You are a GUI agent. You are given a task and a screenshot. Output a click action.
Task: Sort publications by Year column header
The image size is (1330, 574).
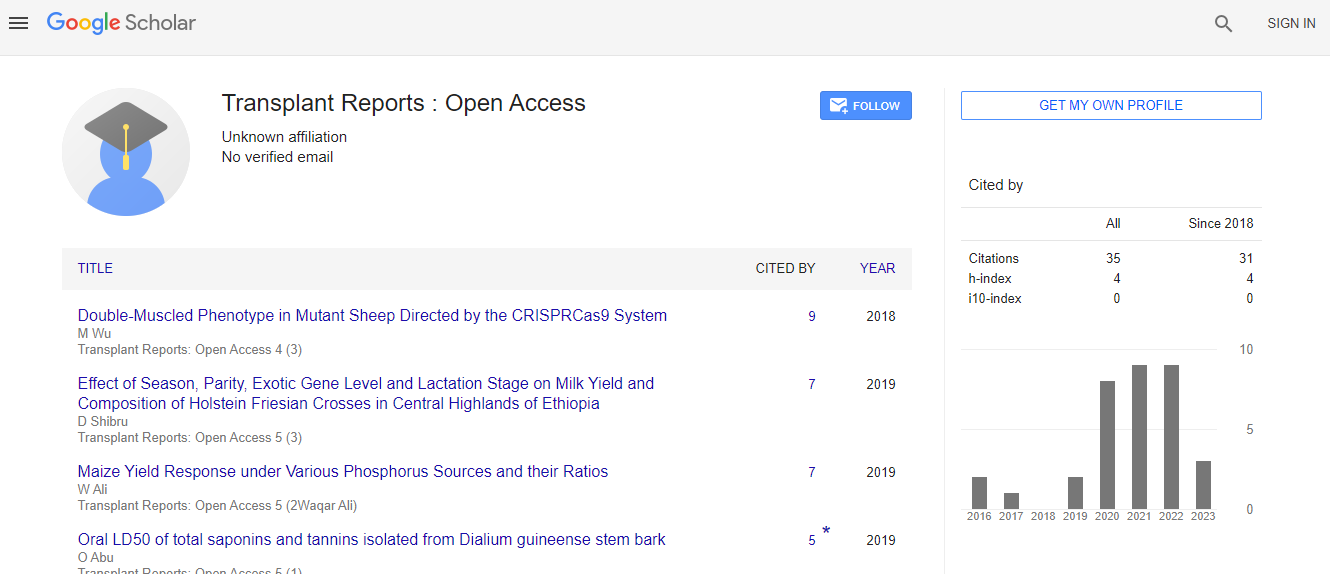877,268
